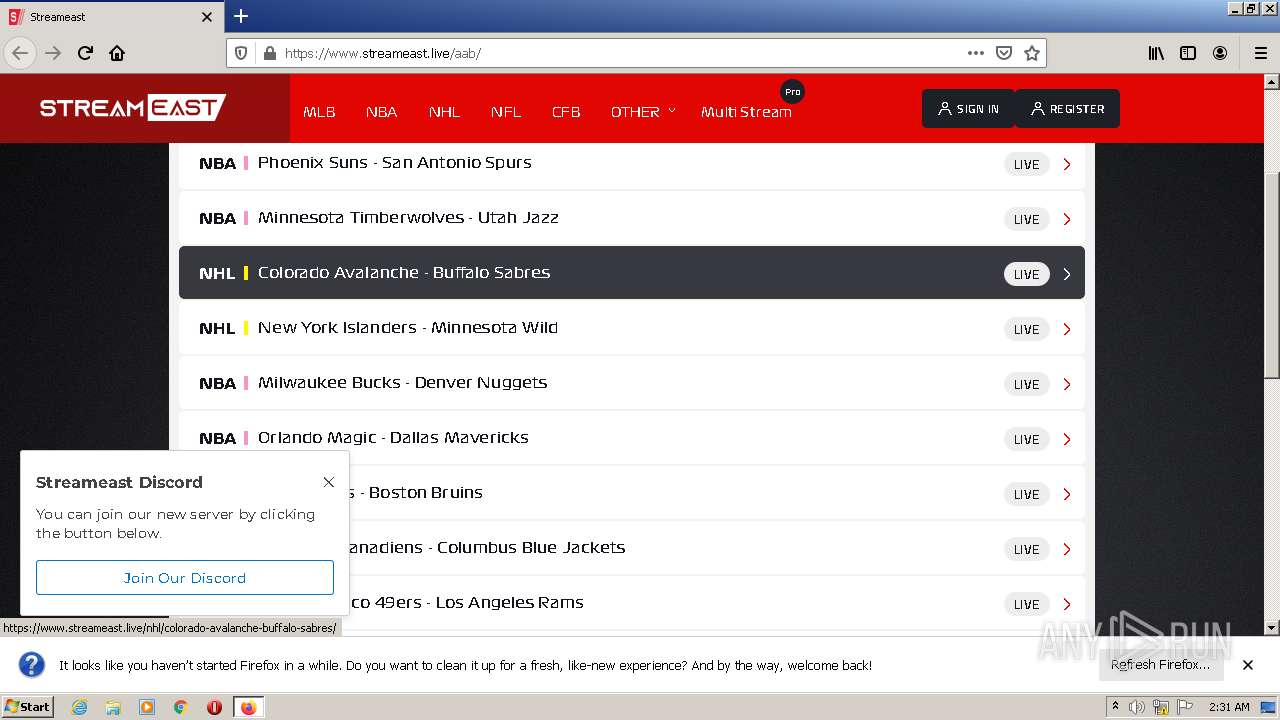Viewport: 1280px width, 720px height.
Task: Open the Firefox Library icon
Action: click(x=1156, y=53)
